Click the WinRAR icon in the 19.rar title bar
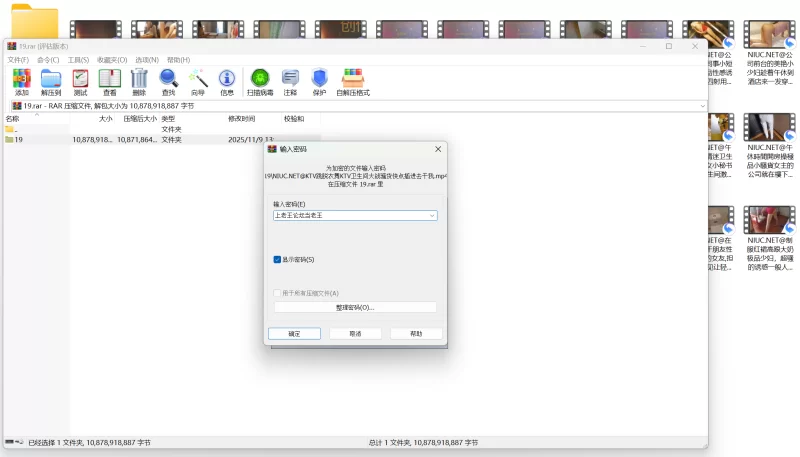 pyautogui.click(x=11, y=46)
